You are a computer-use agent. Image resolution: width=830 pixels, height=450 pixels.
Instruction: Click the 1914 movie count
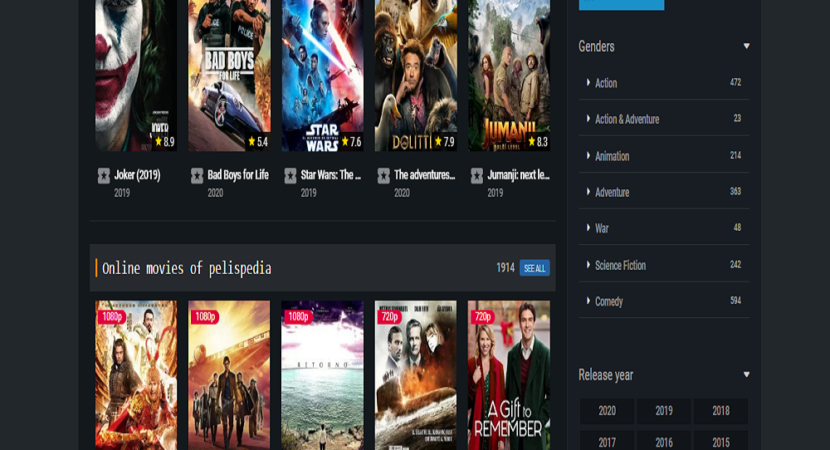coord(506,268)
